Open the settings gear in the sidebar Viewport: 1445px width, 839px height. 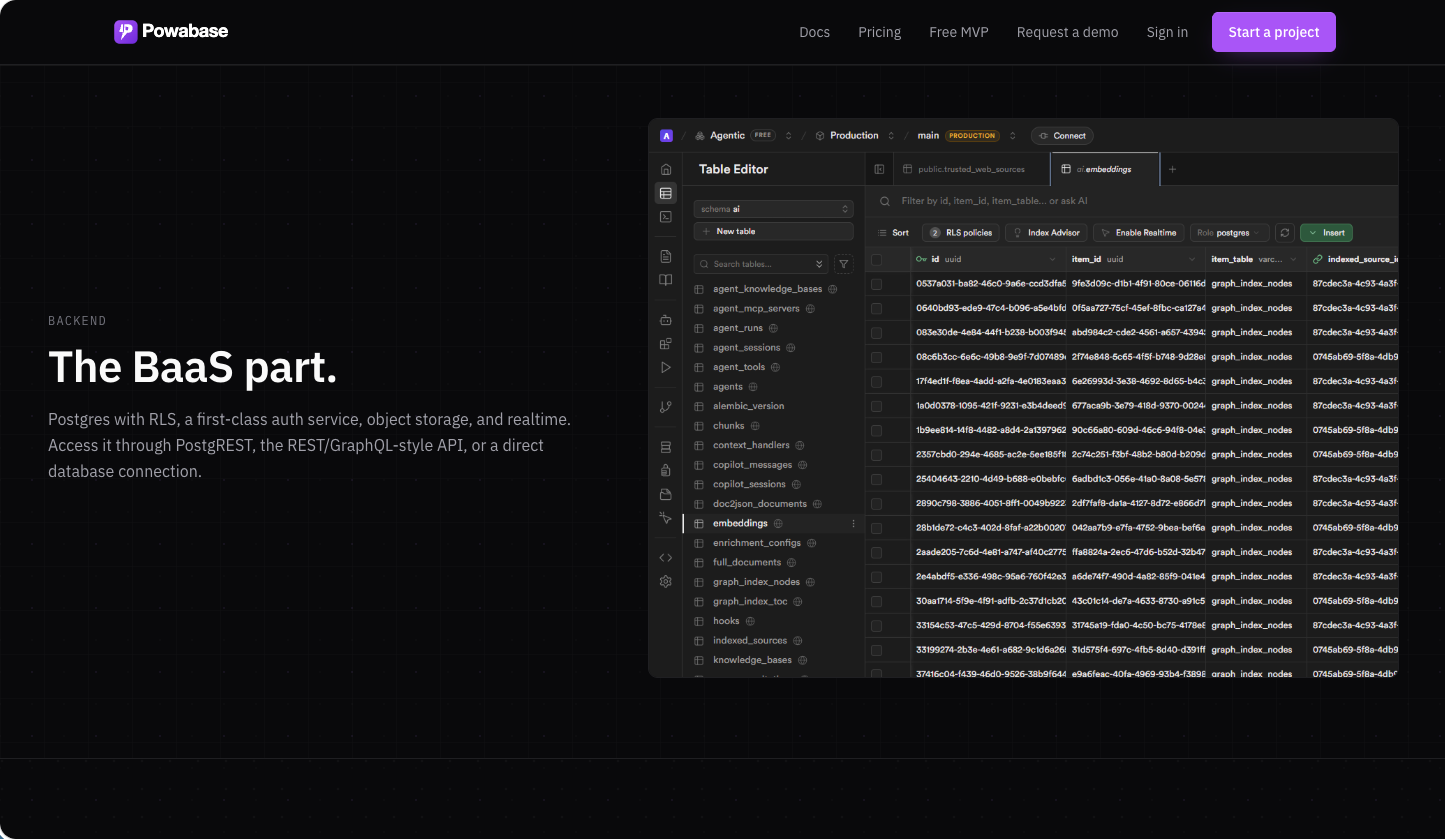point(666,581)
